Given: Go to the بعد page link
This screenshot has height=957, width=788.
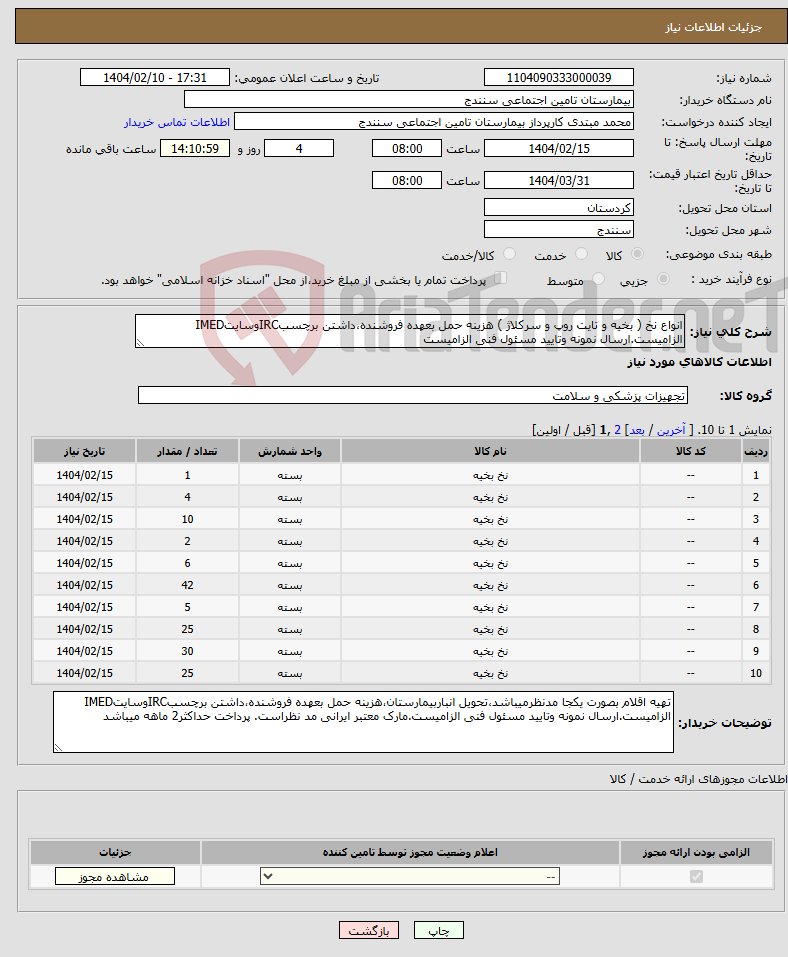Looking at the screenshot, I should [x=637, y=430].
